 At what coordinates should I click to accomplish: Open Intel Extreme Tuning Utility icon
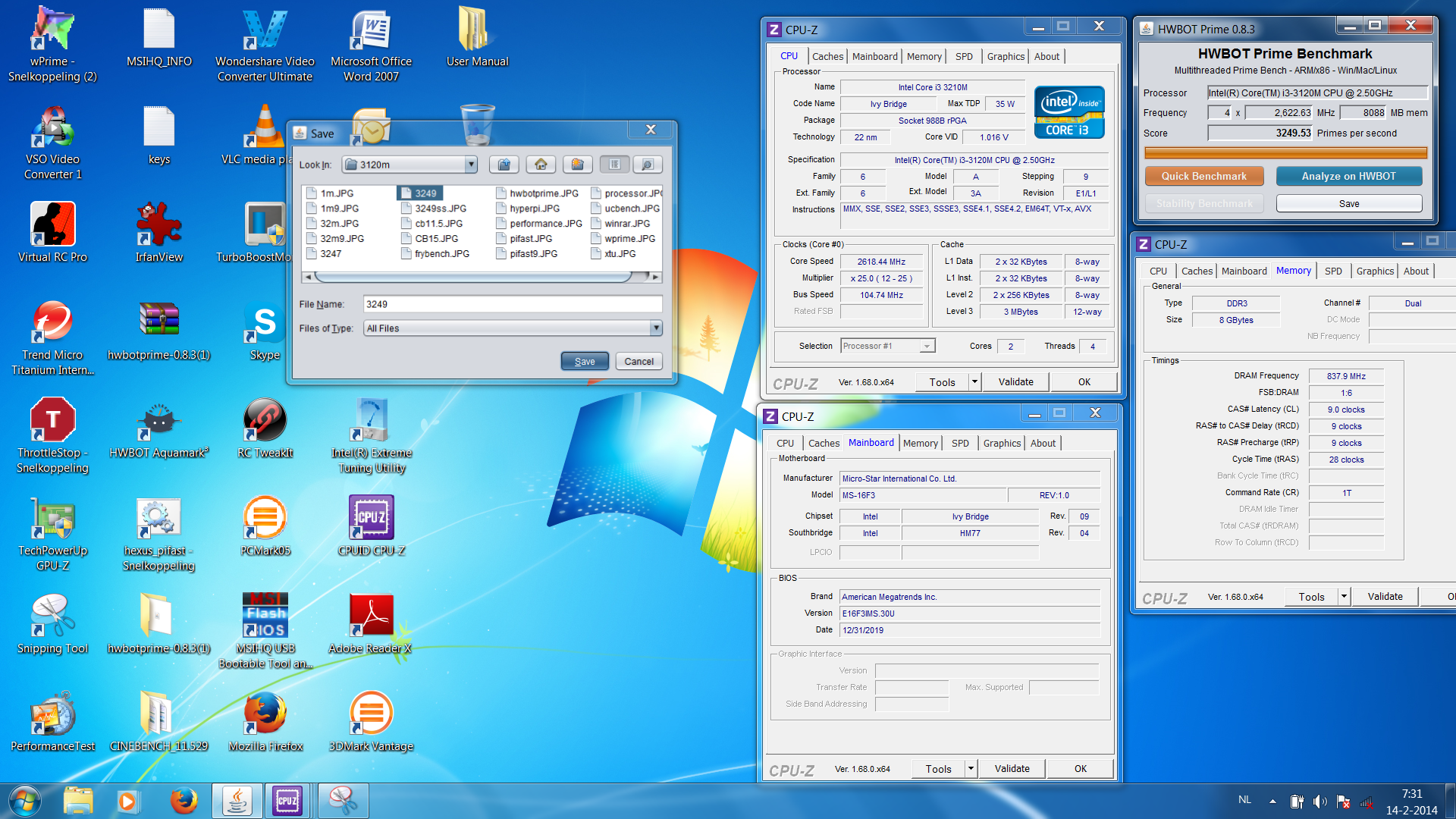point(371,436)
